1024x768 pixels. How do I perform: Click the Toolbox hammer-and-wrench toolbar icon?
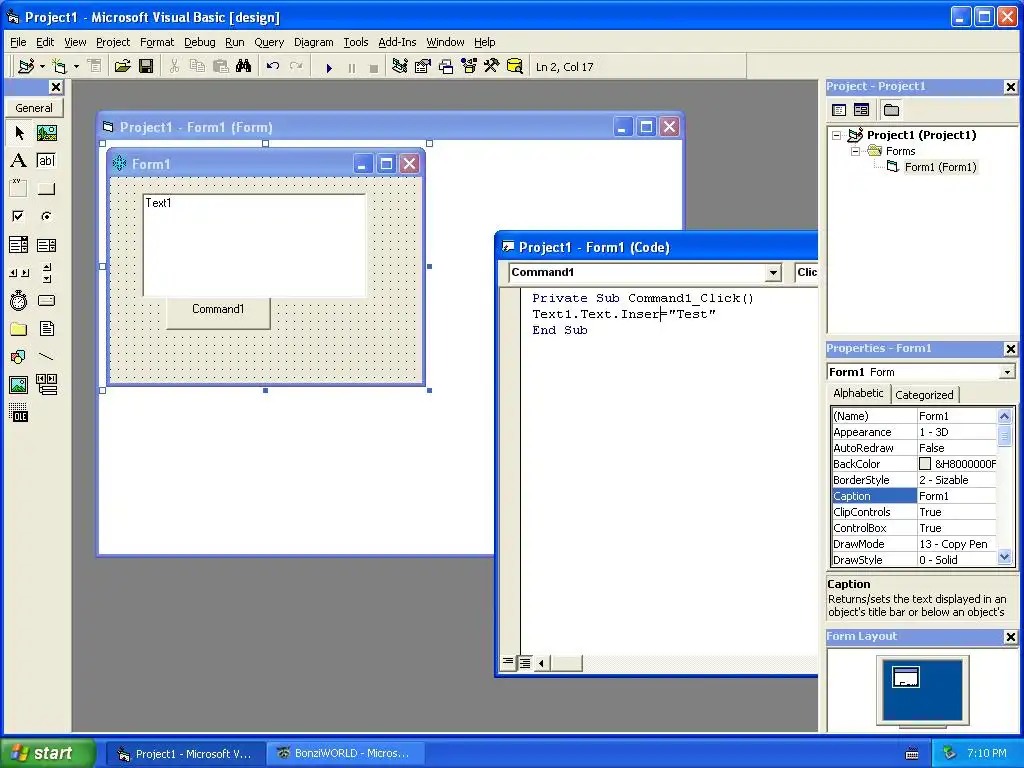492,66
